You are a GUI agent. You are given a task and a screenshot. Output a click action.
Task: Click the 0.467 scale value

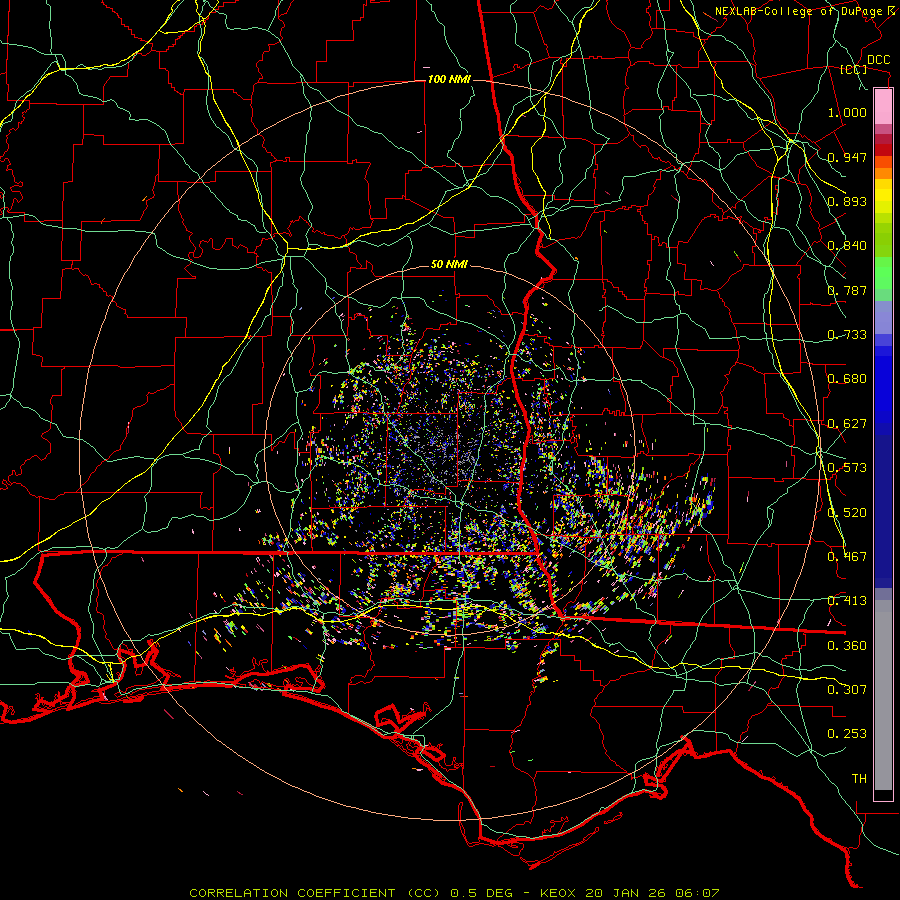coord(847,557)
